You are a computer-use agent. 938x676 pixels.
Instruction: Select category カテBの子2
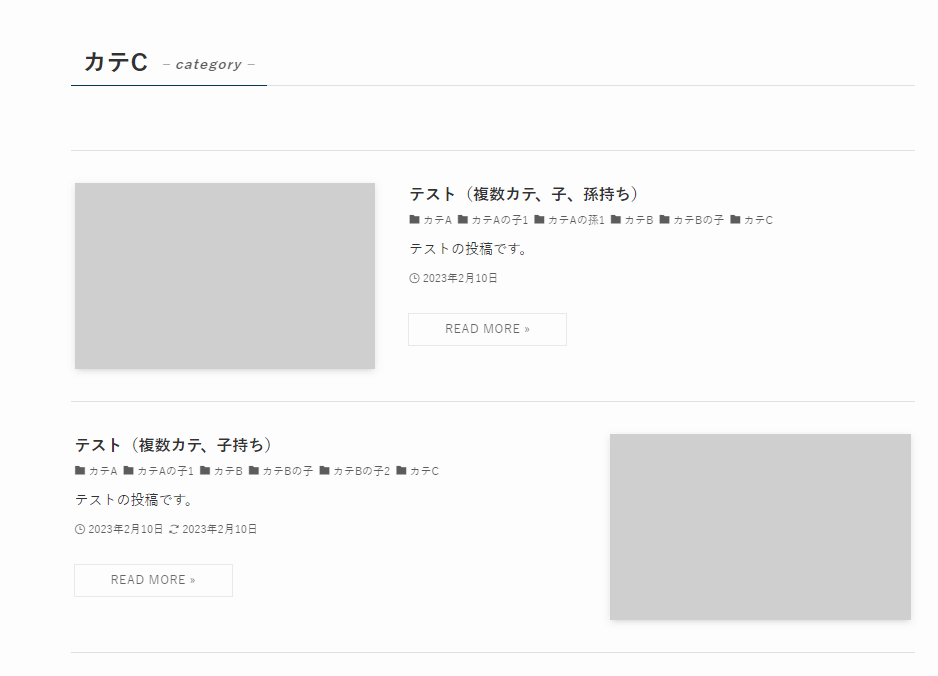361,471
